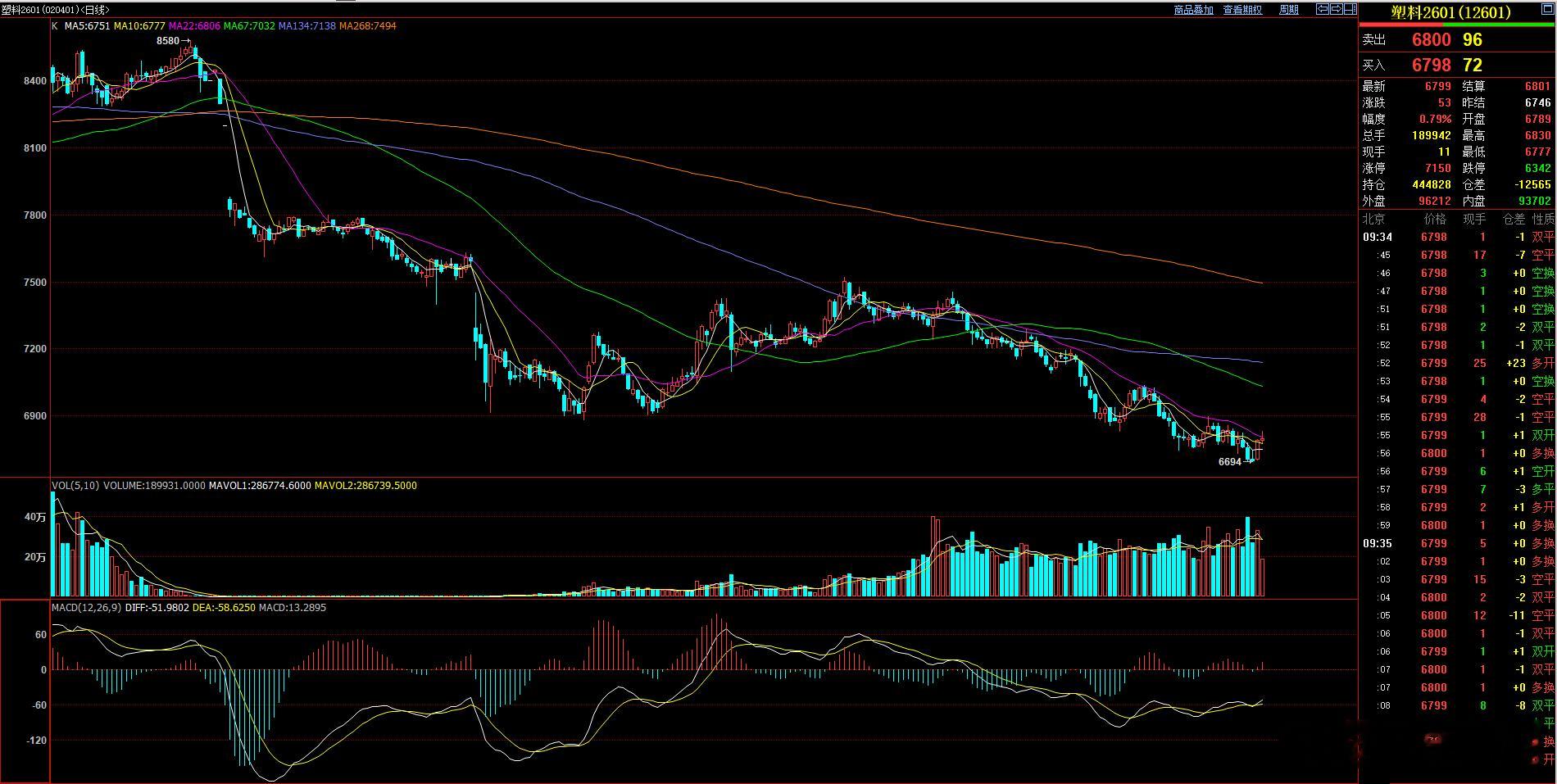Click the 内盘 value 93702
The width and height of the screenshot is (1557, 784).
1535,201
